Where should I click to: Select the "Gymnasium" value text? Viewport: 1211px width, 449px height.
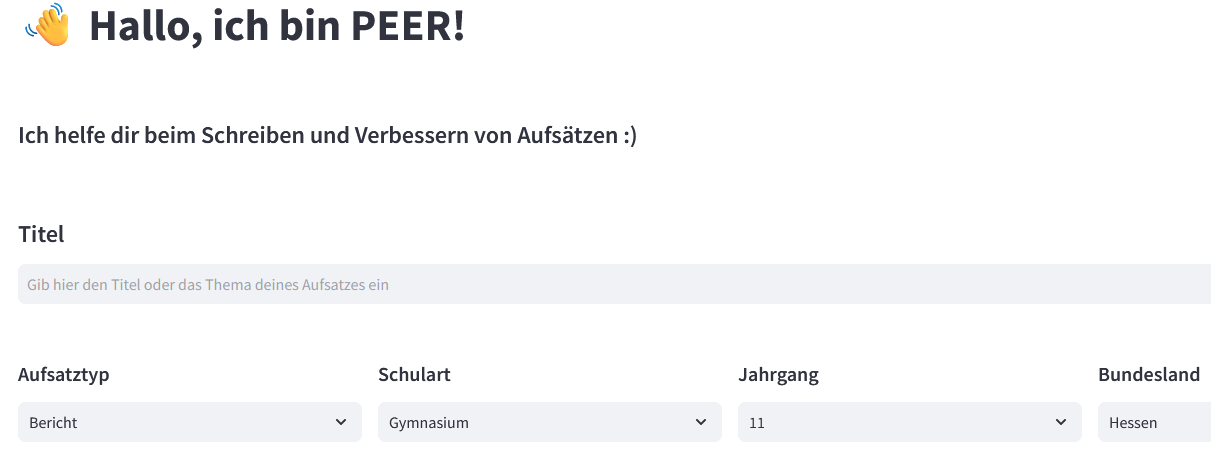tap(429, 423)
